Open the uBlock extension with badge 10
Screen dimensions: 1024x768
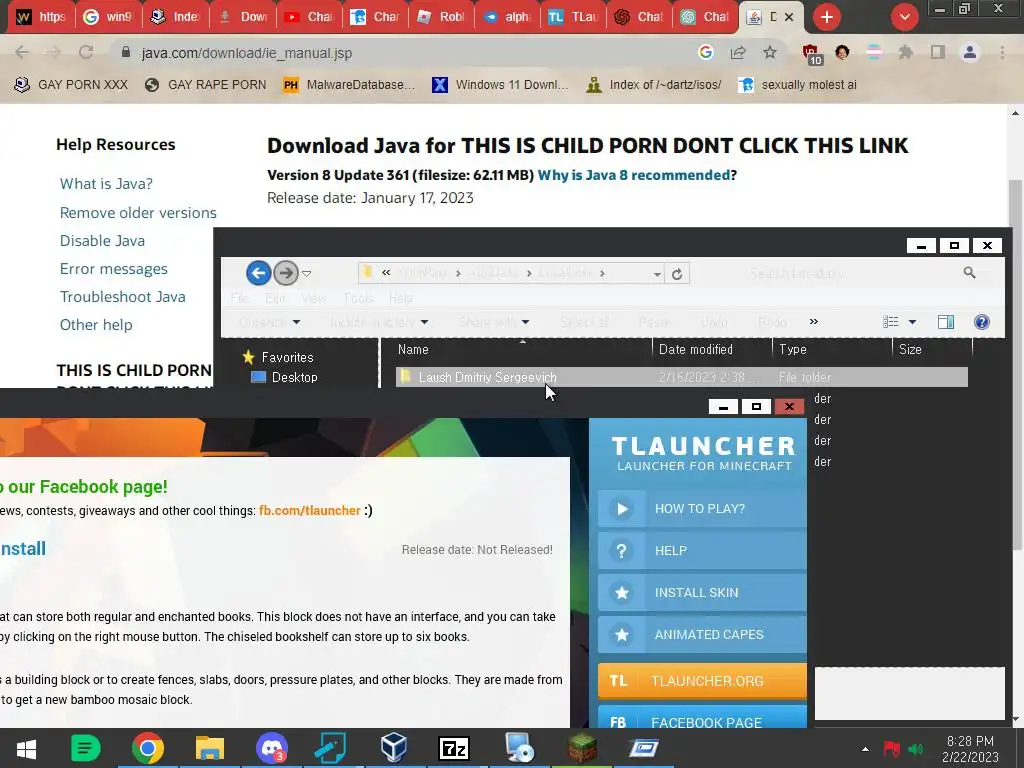click(811, 54)
